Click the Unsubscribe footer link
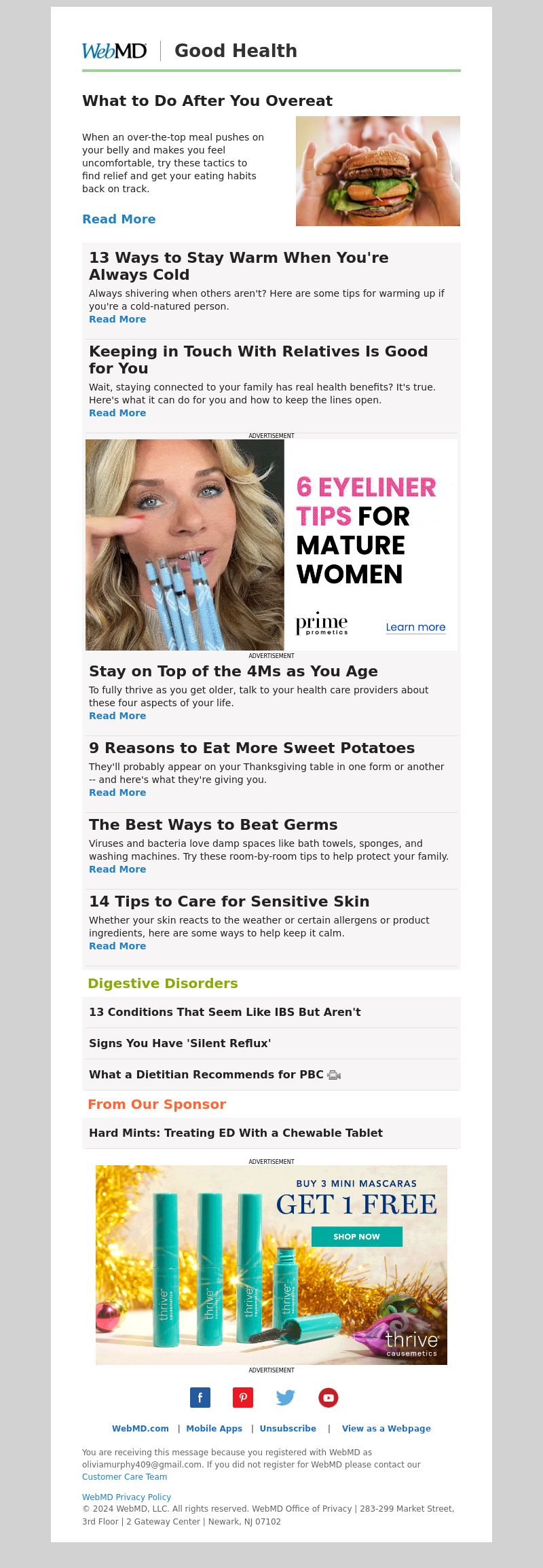The height and width of the screenshot is (1568, 543). point(288,1428)
